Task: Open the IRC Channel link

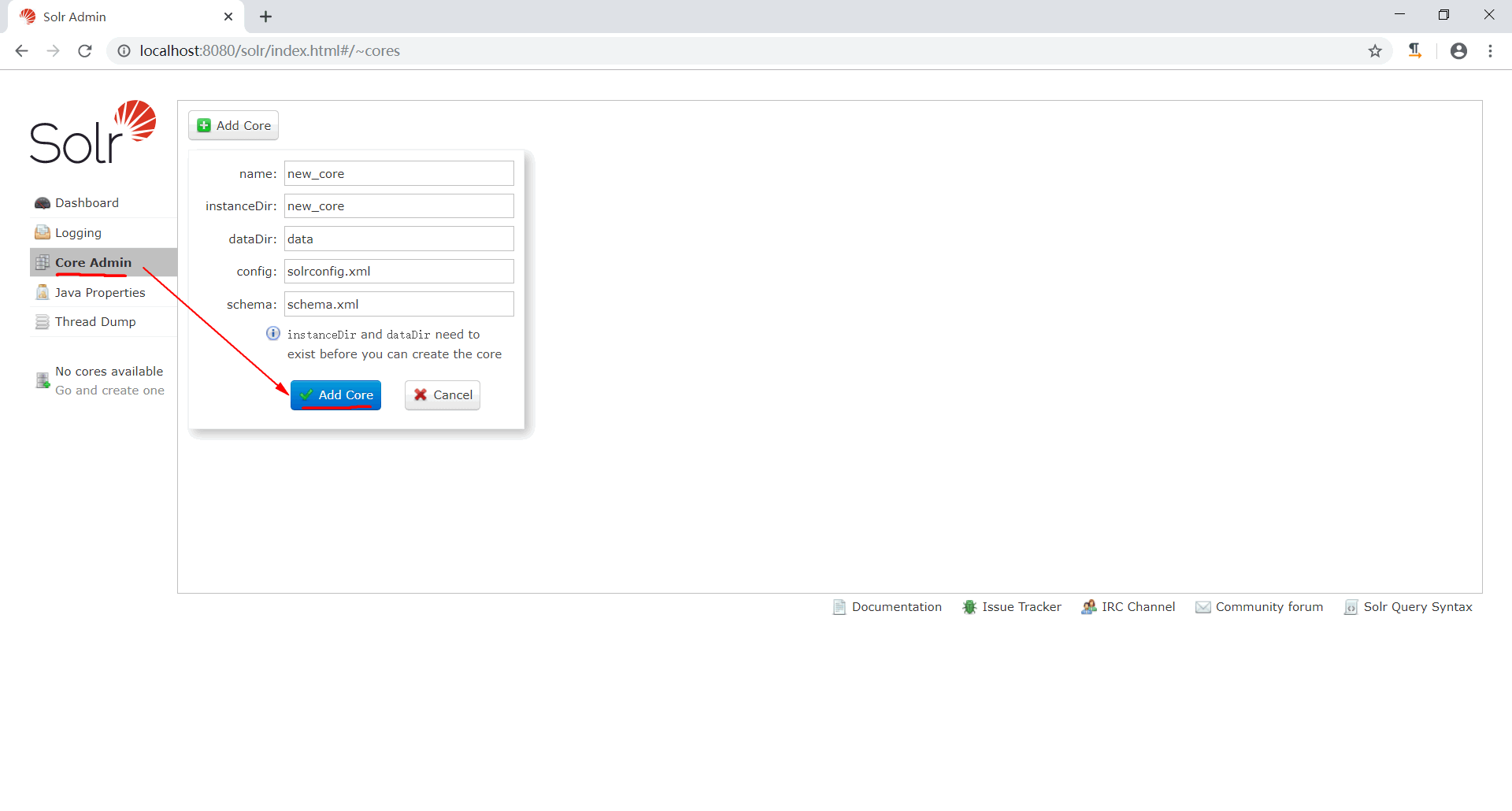Action: click(1138, 607)
